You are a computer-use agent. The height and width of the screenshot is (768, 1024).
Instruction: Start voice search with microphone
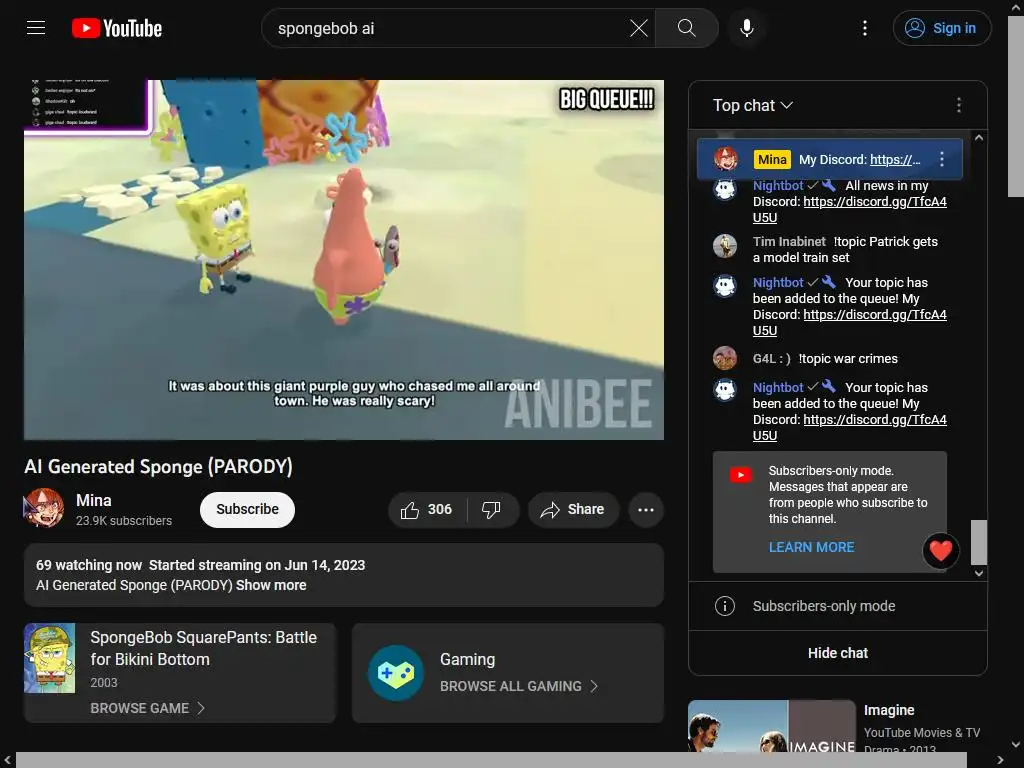(x=747, y=28)
